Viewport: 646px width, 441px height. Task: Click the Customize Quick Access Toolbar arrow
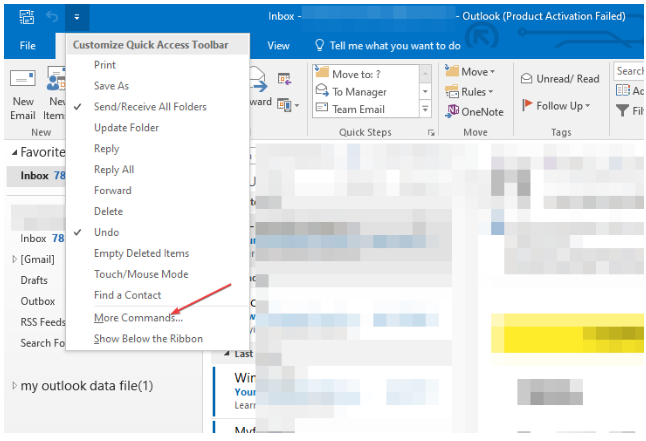77,17
